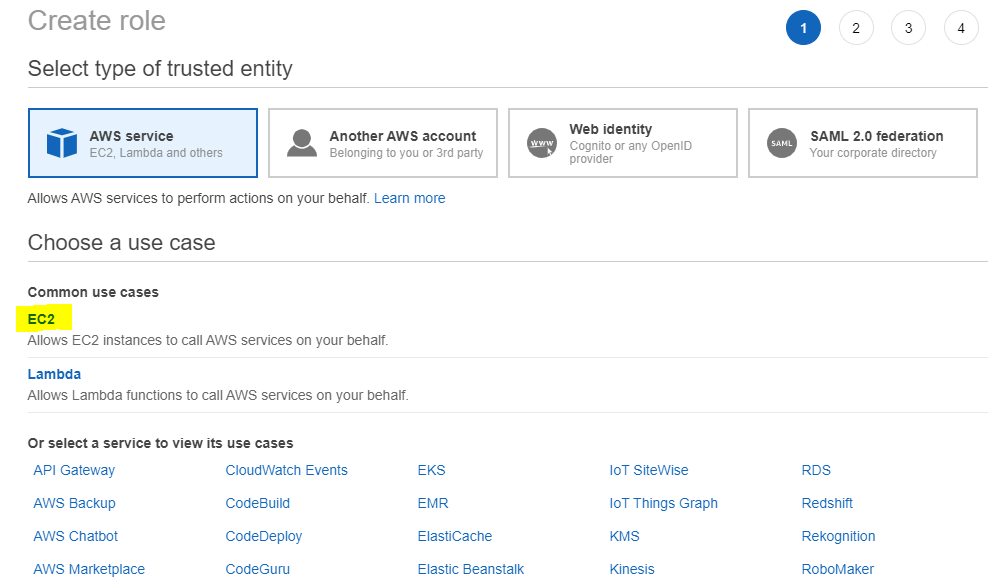
Task: Select AWS Marketplace service
Action: pos(89,569)
